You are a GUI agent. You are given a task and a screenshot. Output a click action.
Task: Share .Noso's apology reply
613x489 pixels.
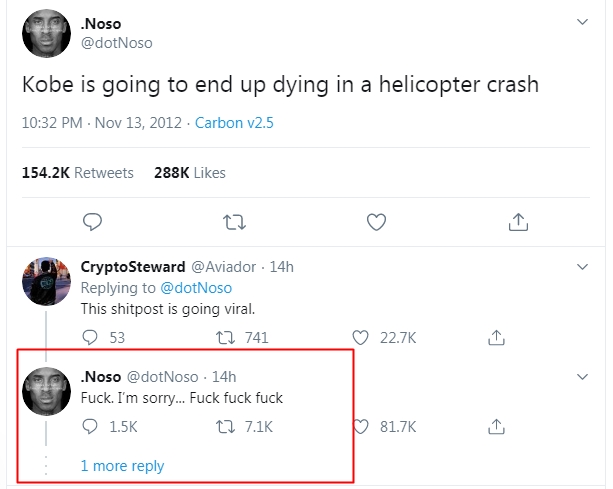point(496,426)
